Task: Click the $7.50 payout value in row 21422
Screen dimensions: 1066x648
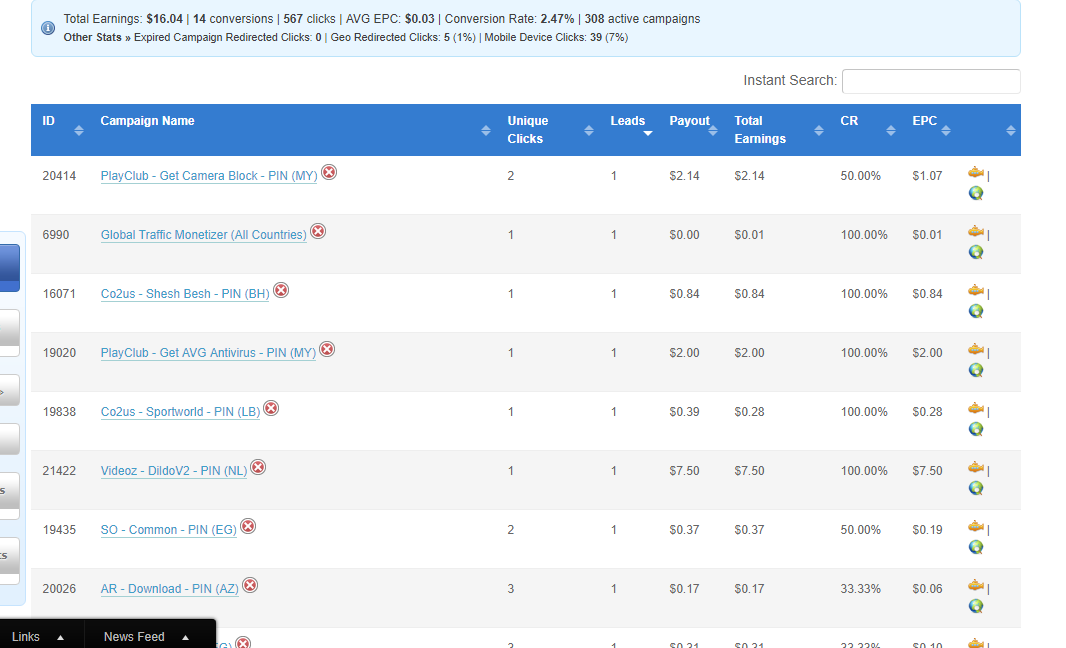Action: (684, 471)
